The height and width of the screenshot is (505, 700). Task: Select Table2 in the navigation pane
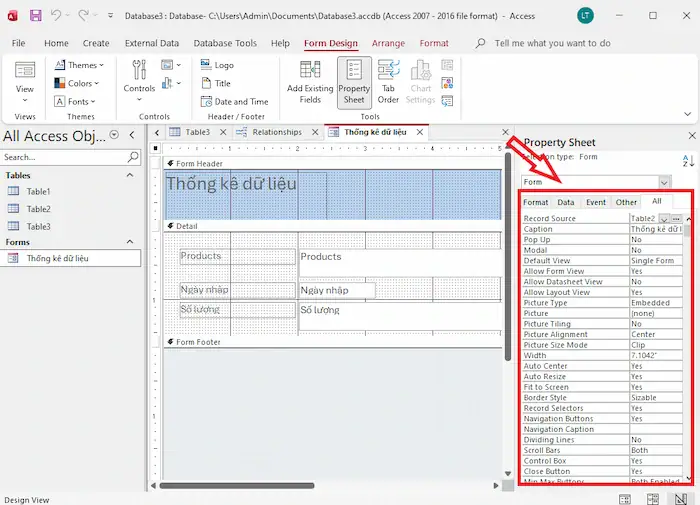(x=38, y=209)
